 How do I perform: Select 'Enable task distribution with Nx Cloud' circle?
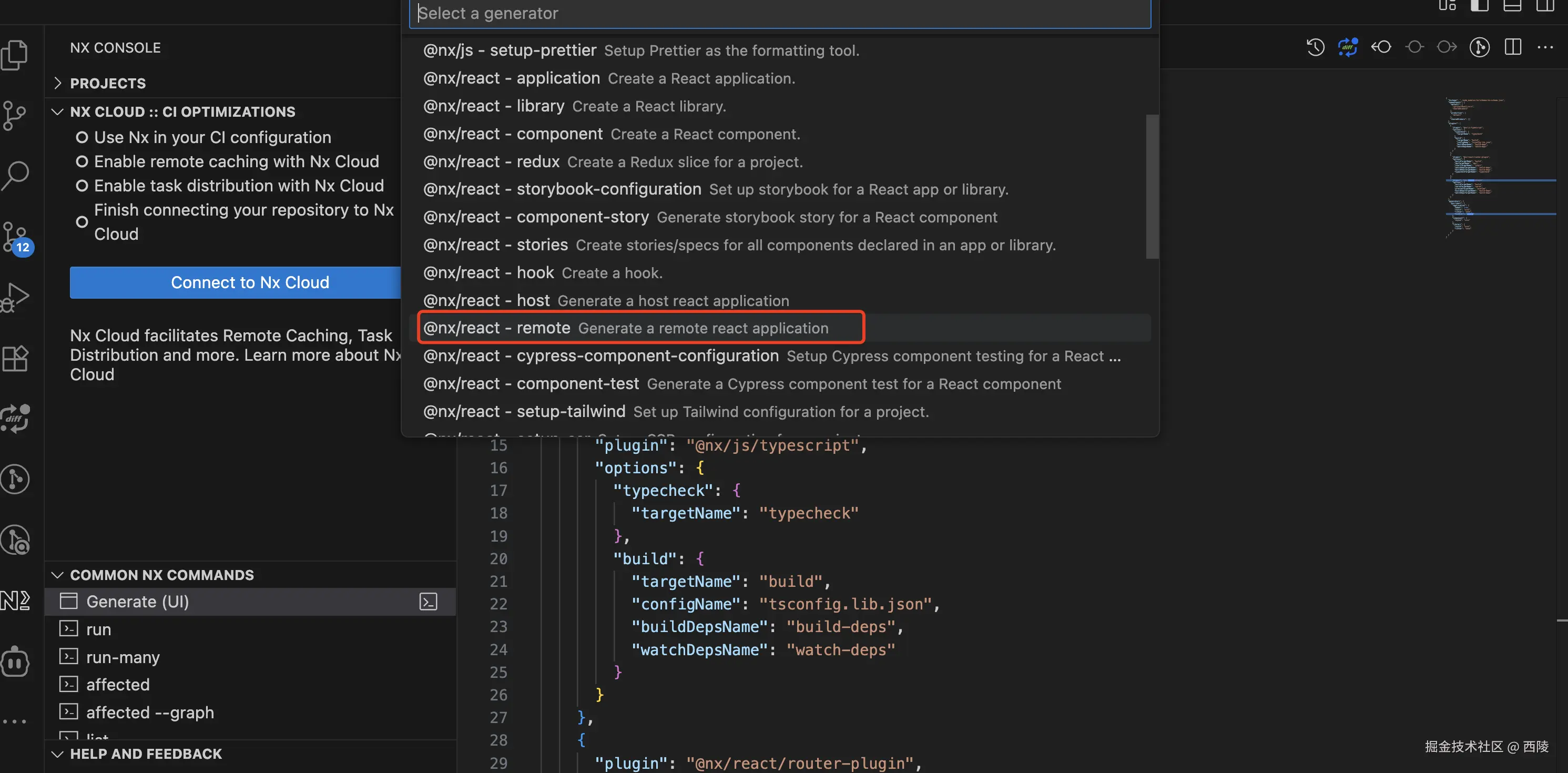coord(82,186)
